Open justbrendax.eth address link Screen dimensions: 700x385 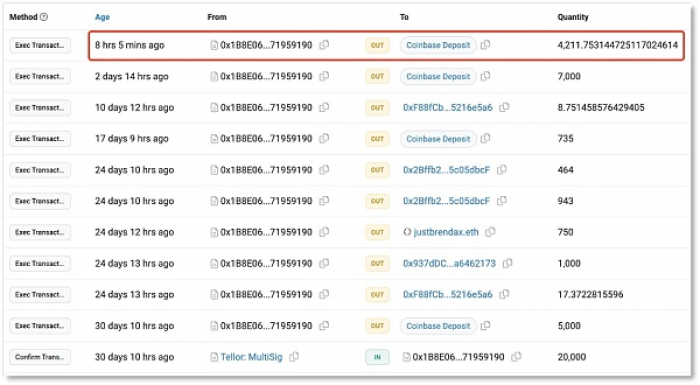click(x=446, y=232)
